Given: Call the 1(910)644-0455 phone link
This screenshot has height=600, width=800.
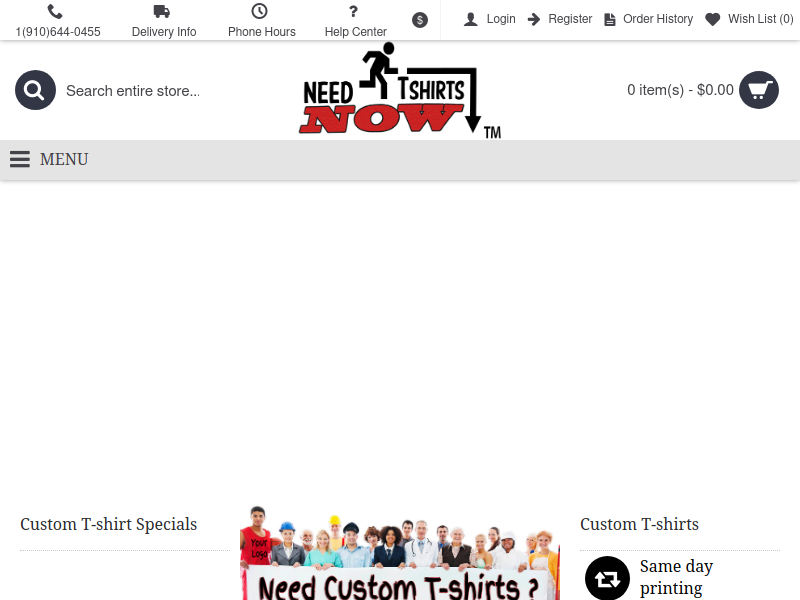Looking at the screenshot, I should coord(58,32).
